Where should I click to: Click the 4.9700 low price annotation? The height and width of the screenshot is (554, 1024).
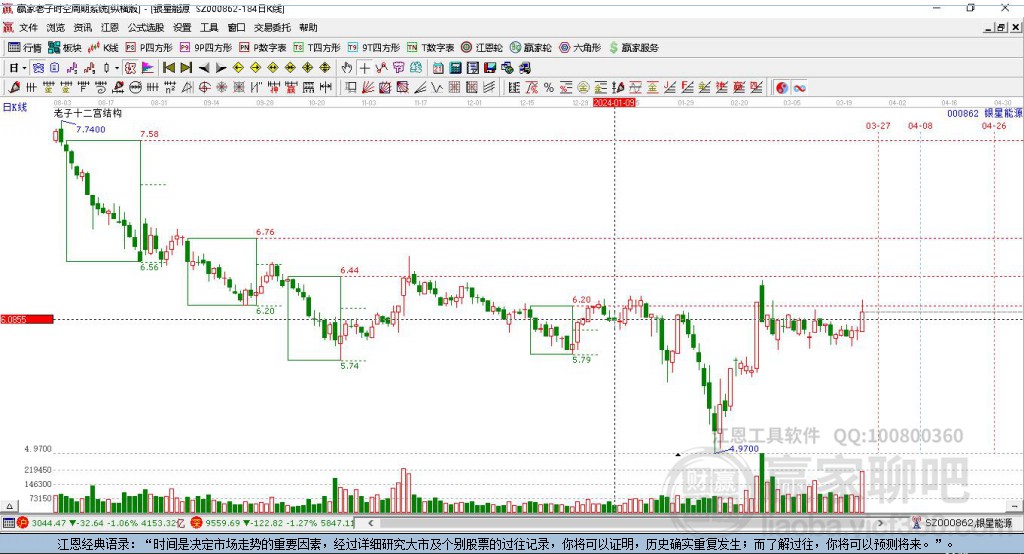click(x=744, y=449)
